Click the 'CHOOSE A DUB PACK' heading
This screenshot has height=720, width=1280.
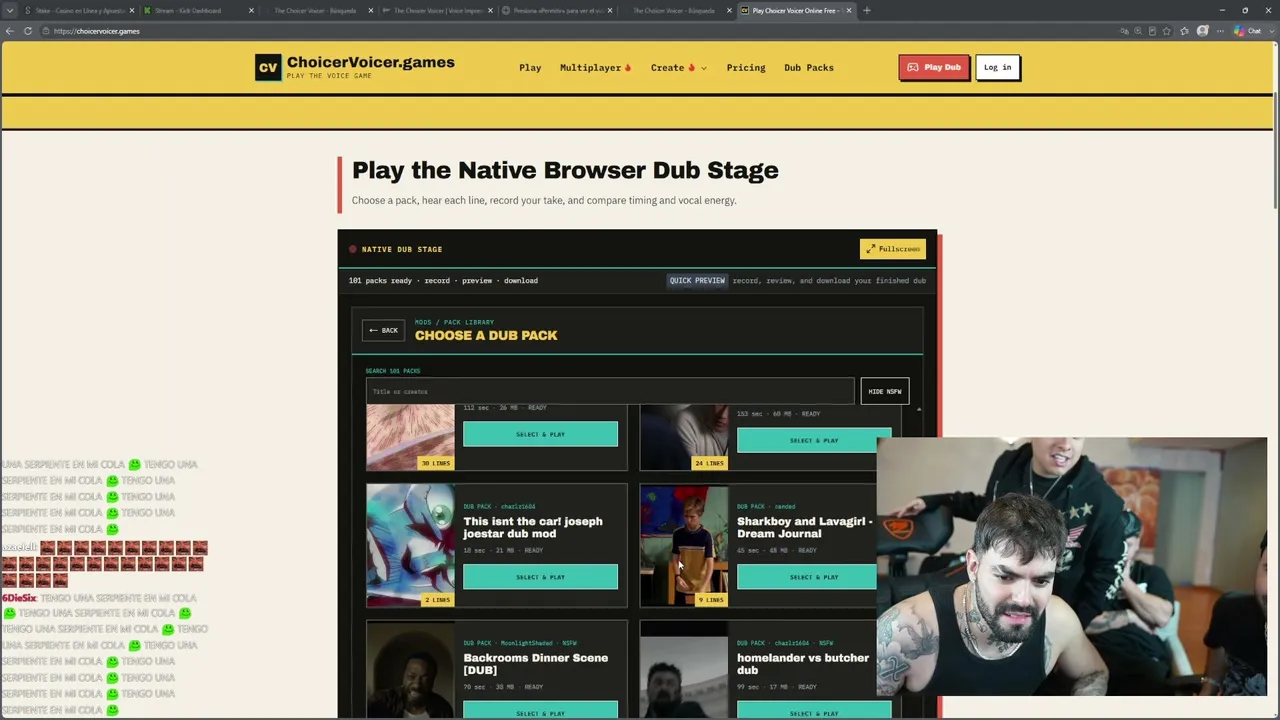click(x=486, y=336)
